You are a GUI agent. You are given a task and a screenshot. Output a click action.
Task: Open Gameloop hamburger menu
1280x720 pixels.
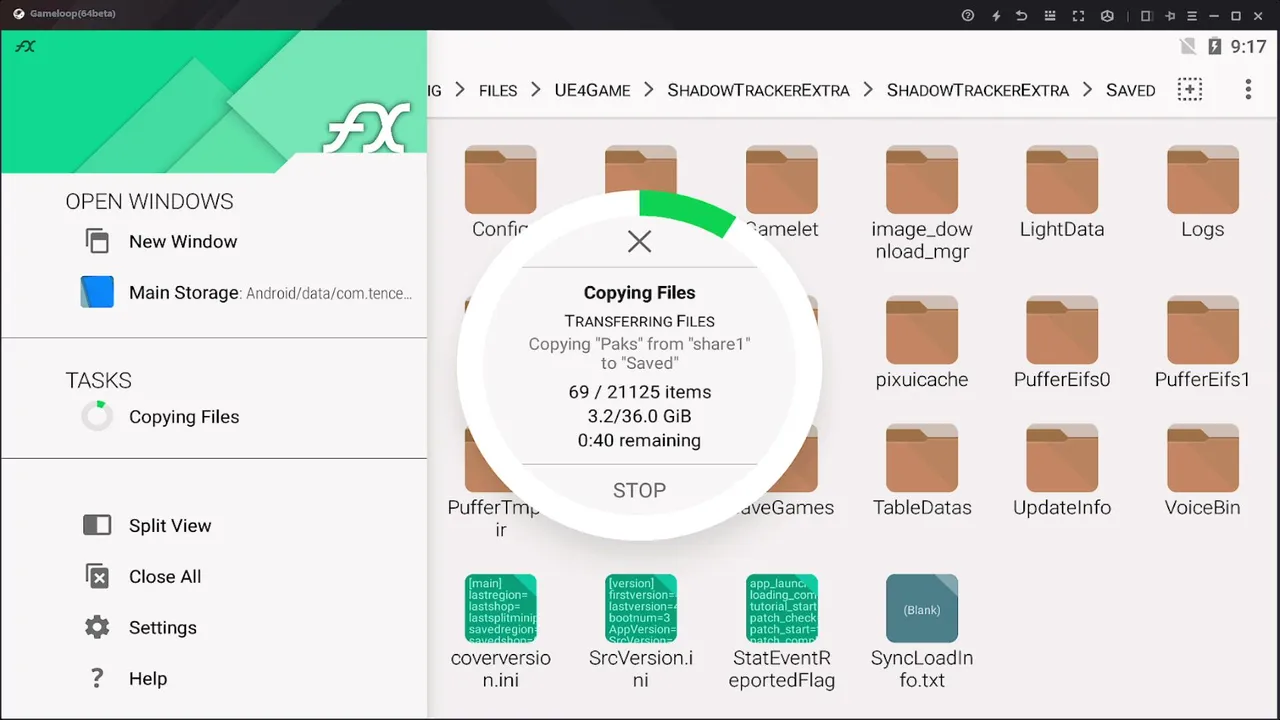[x=1191, y=15]
